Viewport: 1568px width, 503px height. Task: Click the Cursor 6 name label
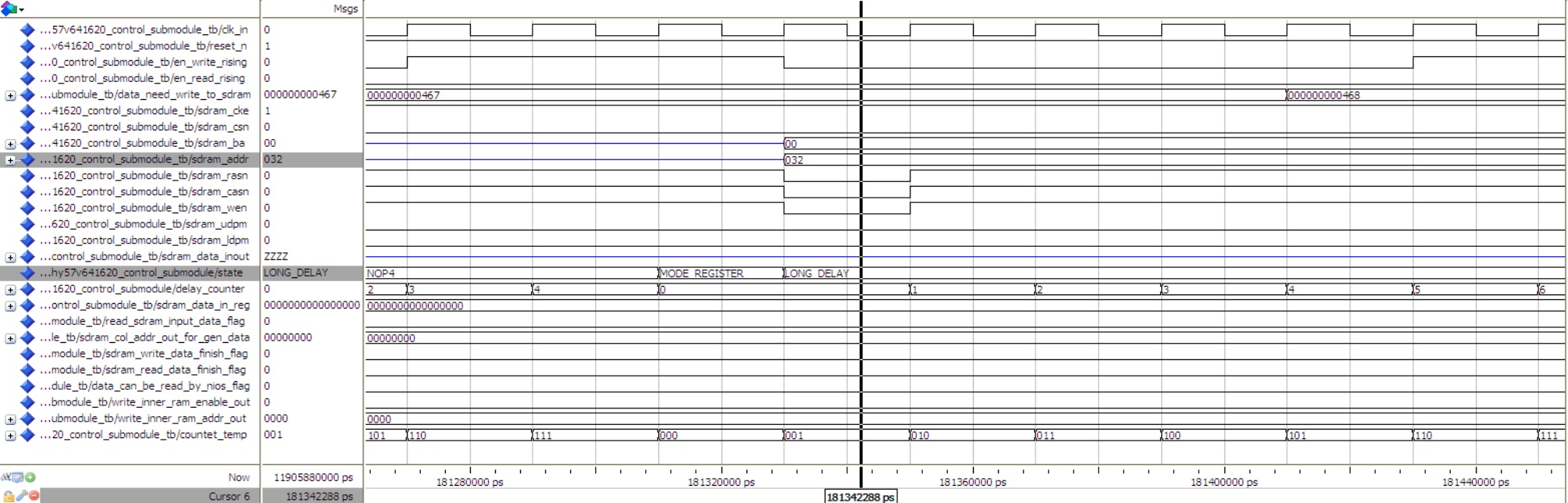229,496
